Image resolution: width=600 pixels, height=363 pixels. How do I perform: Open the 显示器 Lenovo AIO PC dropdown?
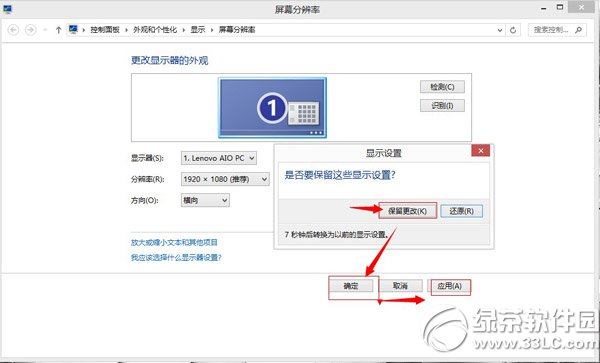coord(218,158)
